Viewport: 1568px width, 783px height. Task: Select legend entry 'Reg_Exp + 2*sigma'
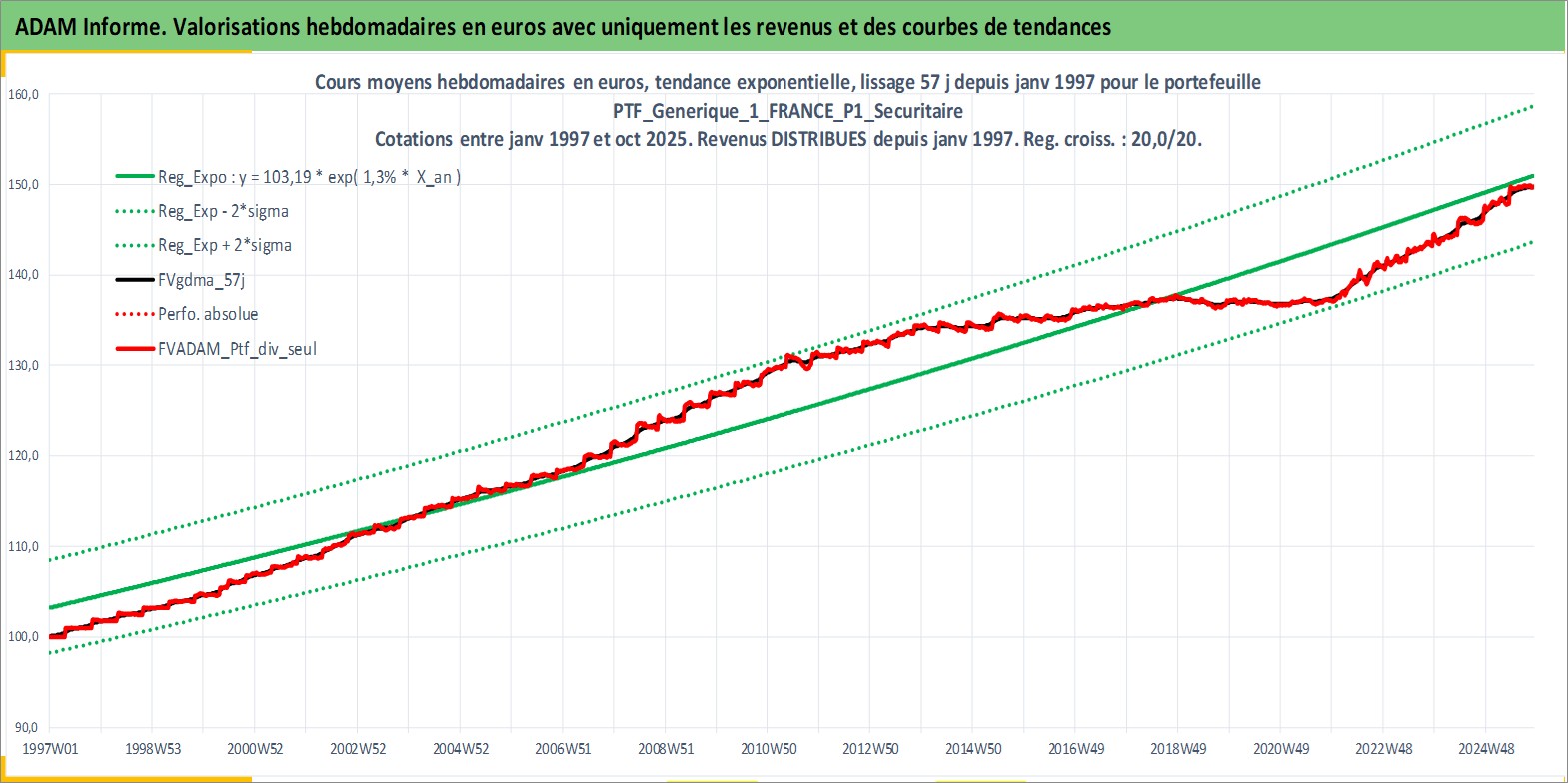(225, 245)
